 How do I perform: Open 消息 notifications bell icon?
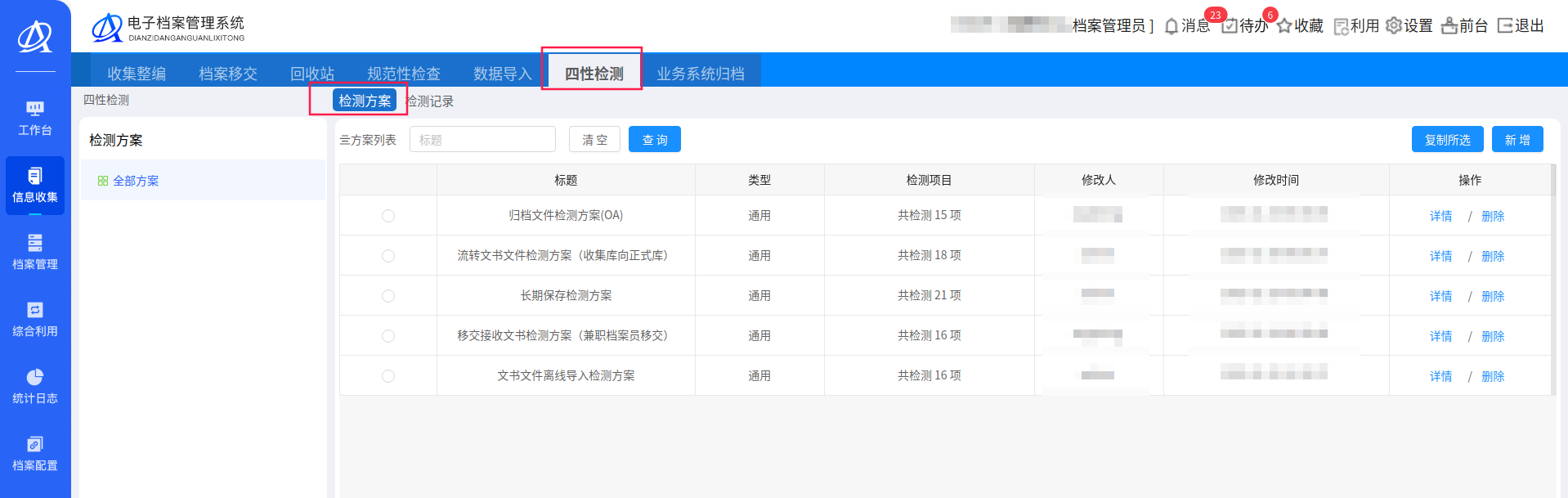1172,26
